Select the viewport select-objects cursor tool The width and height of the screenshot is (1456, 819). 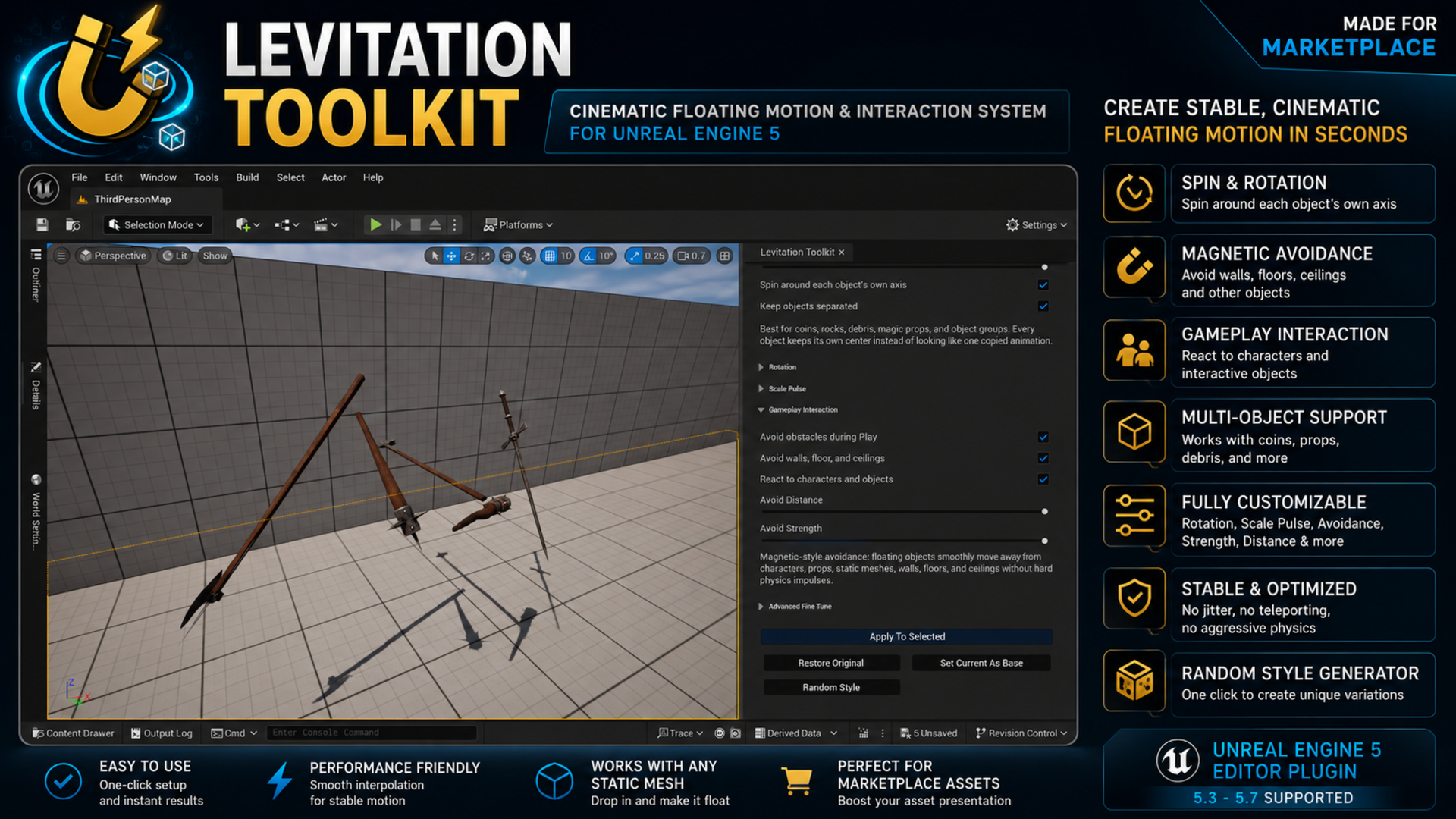[435, 256]
